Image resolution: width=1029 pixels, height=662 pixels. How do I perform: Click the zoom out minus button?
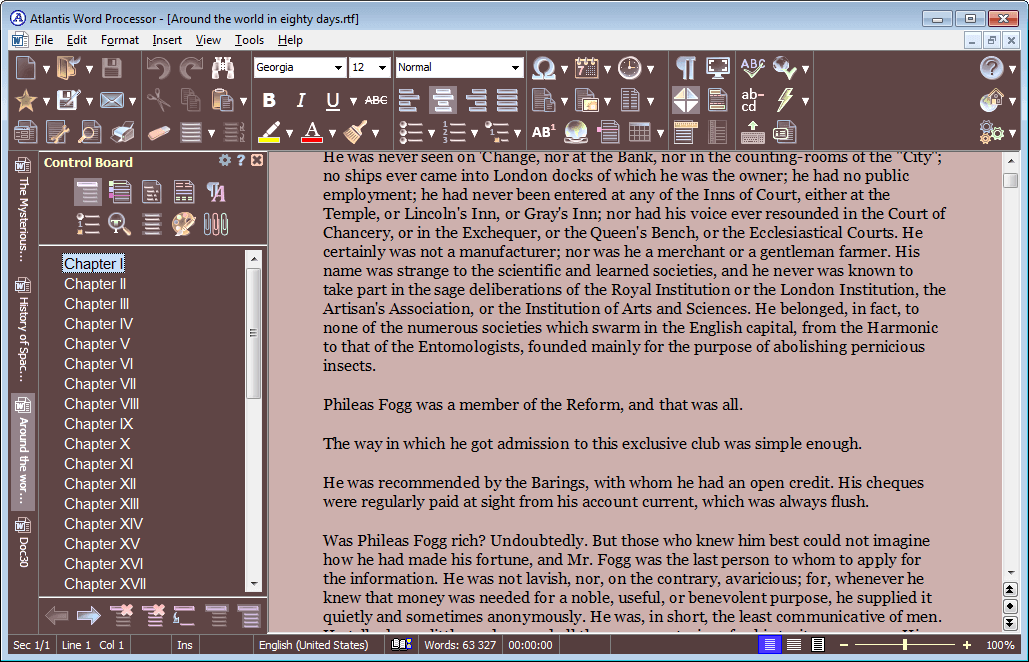point(844,645)
